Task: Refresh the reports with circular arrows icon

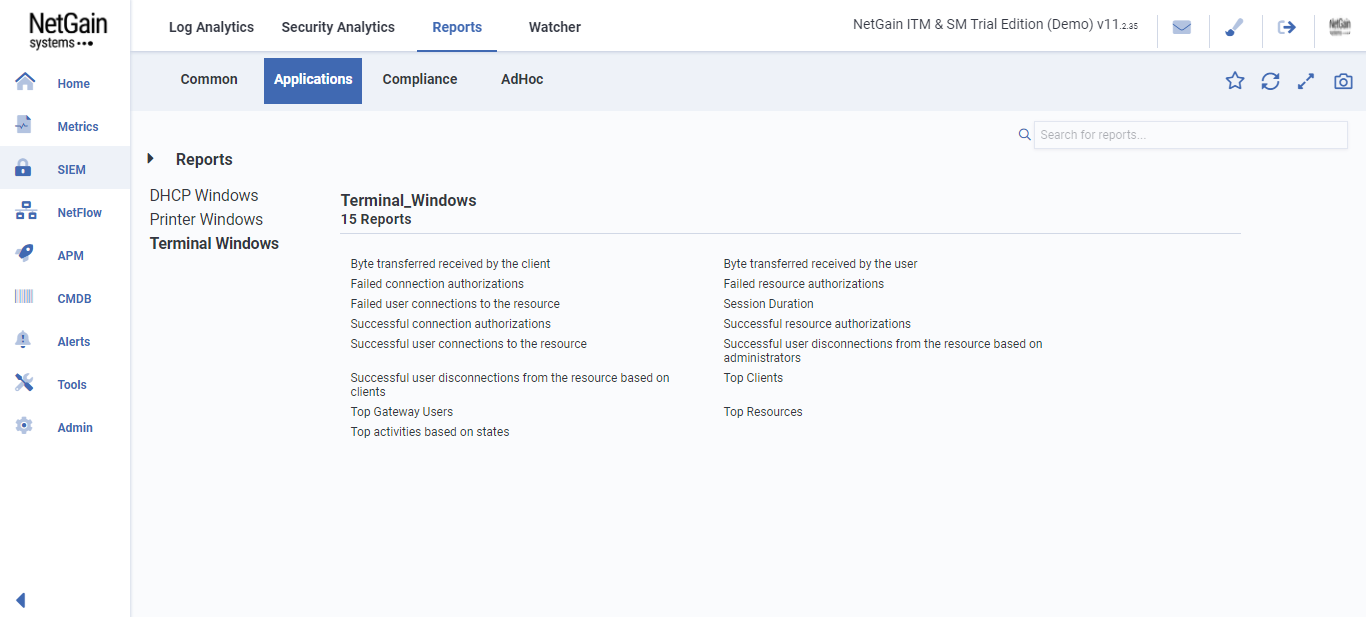Action: pos(1270,82)
